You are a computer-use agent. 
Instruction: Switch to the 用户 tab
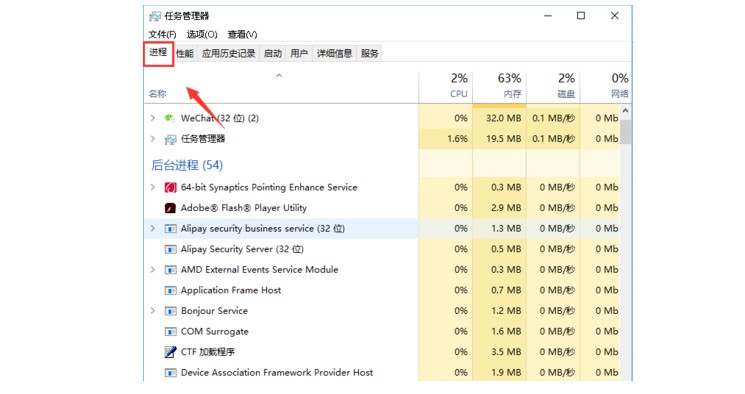pyautogui.click(x=299, y=54)
